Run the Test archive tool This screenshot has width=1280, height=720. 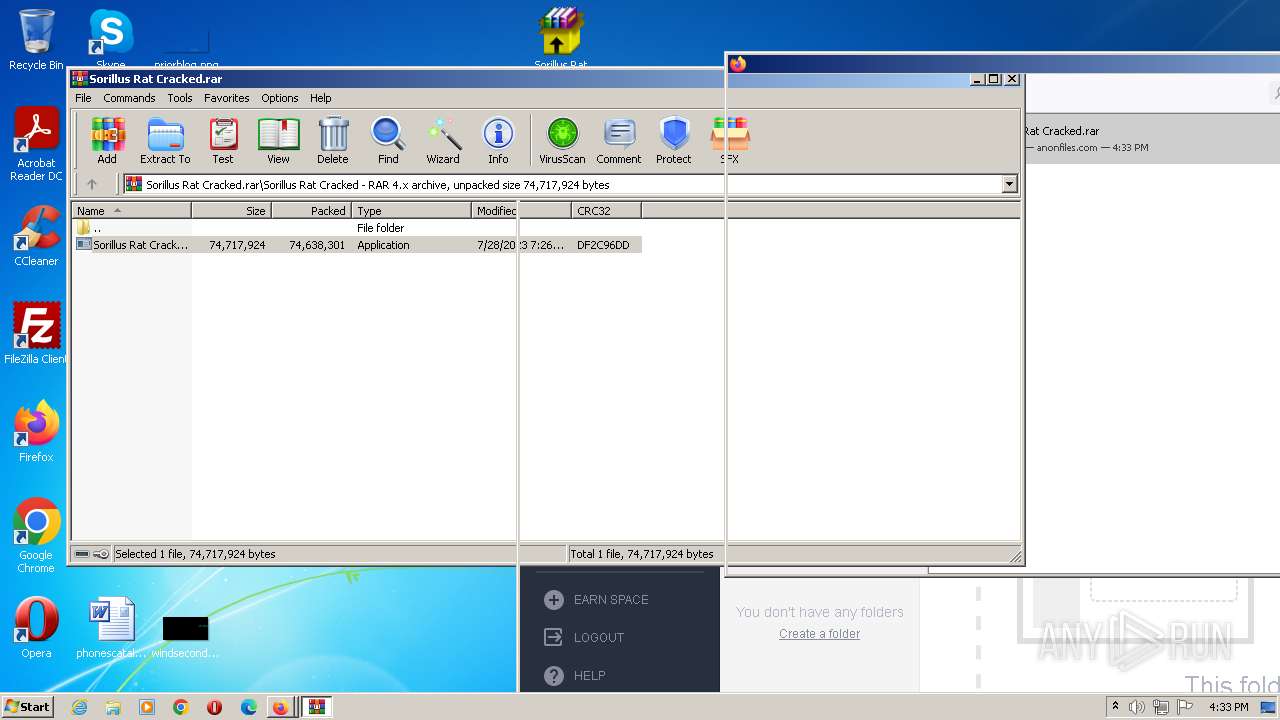pyautogui.click(x=223, y=140)
